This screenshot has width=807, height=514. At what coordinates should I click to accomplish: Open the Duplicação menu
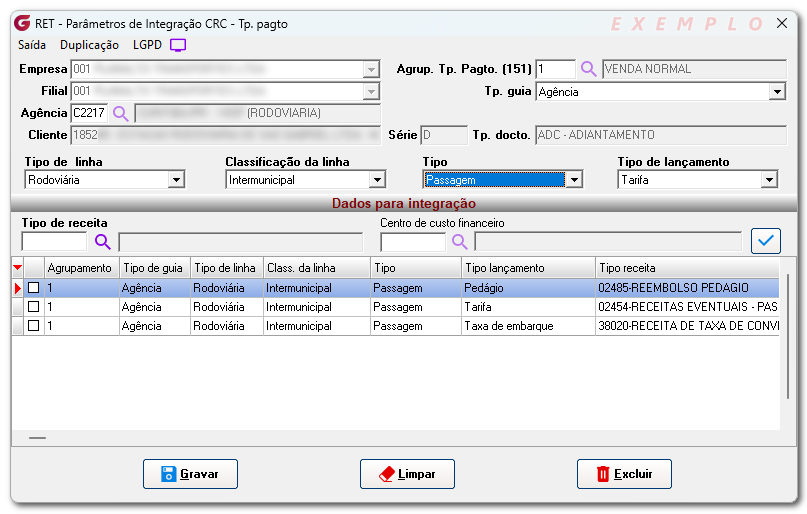coord(90,45)
